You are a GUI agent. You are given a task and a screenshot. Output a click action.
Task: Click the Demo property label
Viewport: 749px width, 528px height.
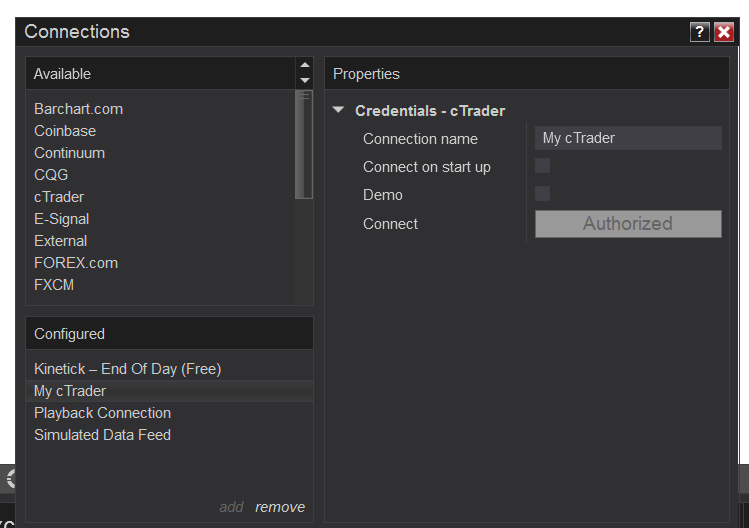(x=383, y=195)
